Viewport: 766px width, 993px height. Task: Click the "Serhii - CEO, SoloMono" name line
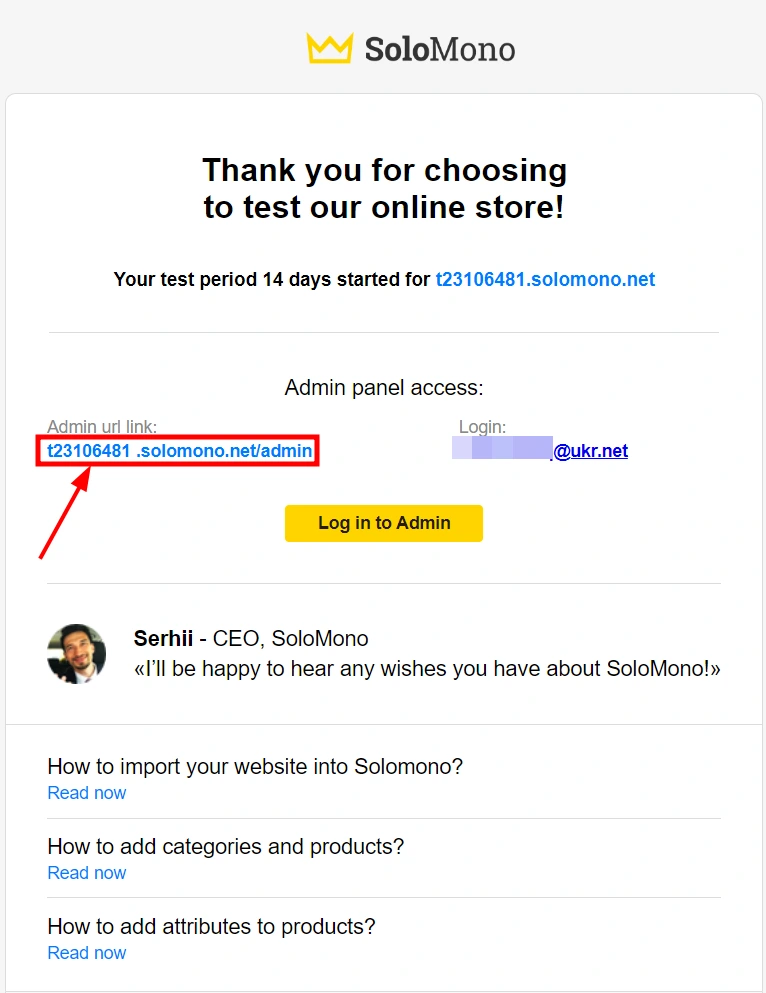point(251,639)
